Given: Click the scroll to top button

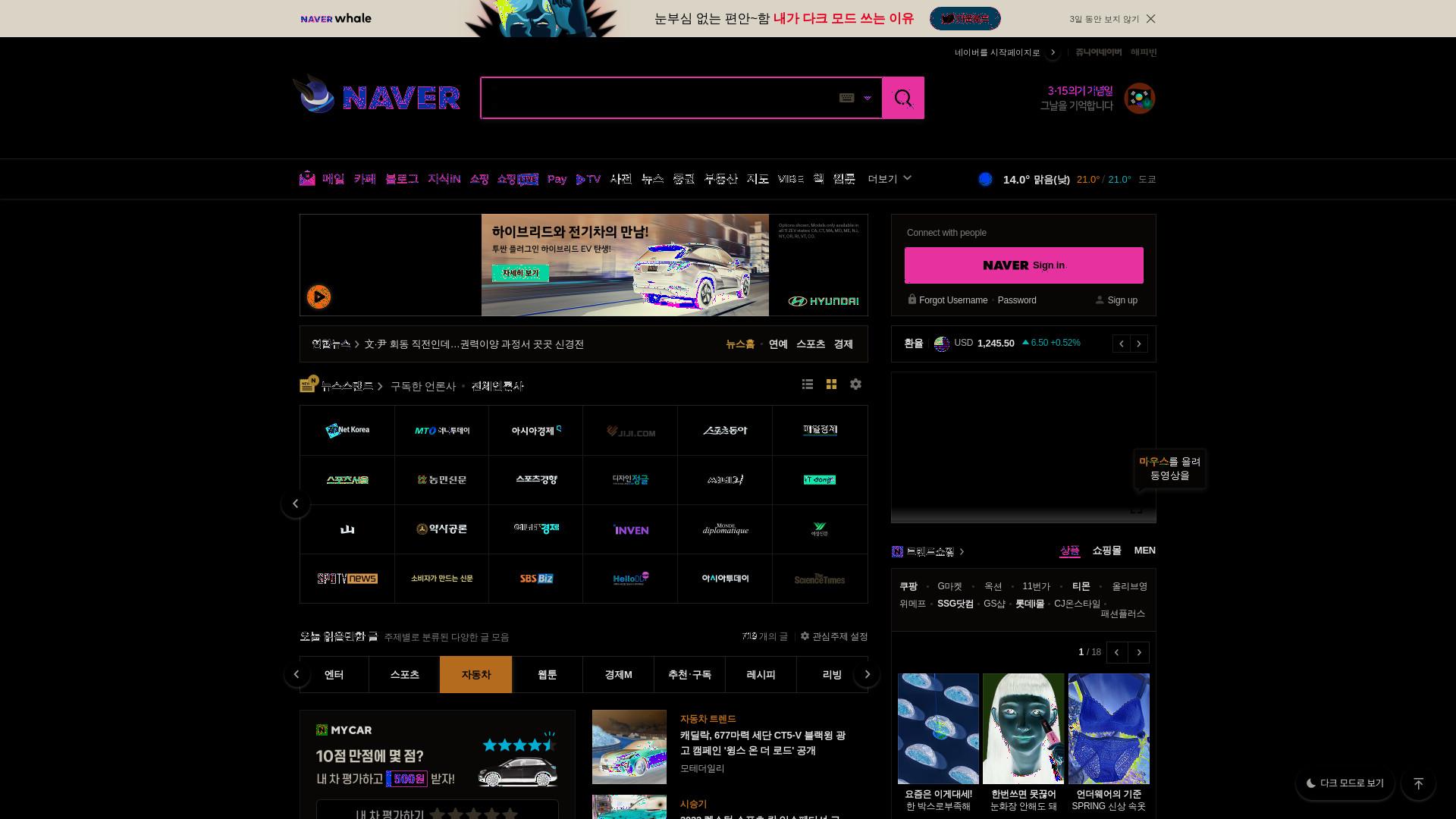Looking at the screenshot, I should (x=1418, y=783).
